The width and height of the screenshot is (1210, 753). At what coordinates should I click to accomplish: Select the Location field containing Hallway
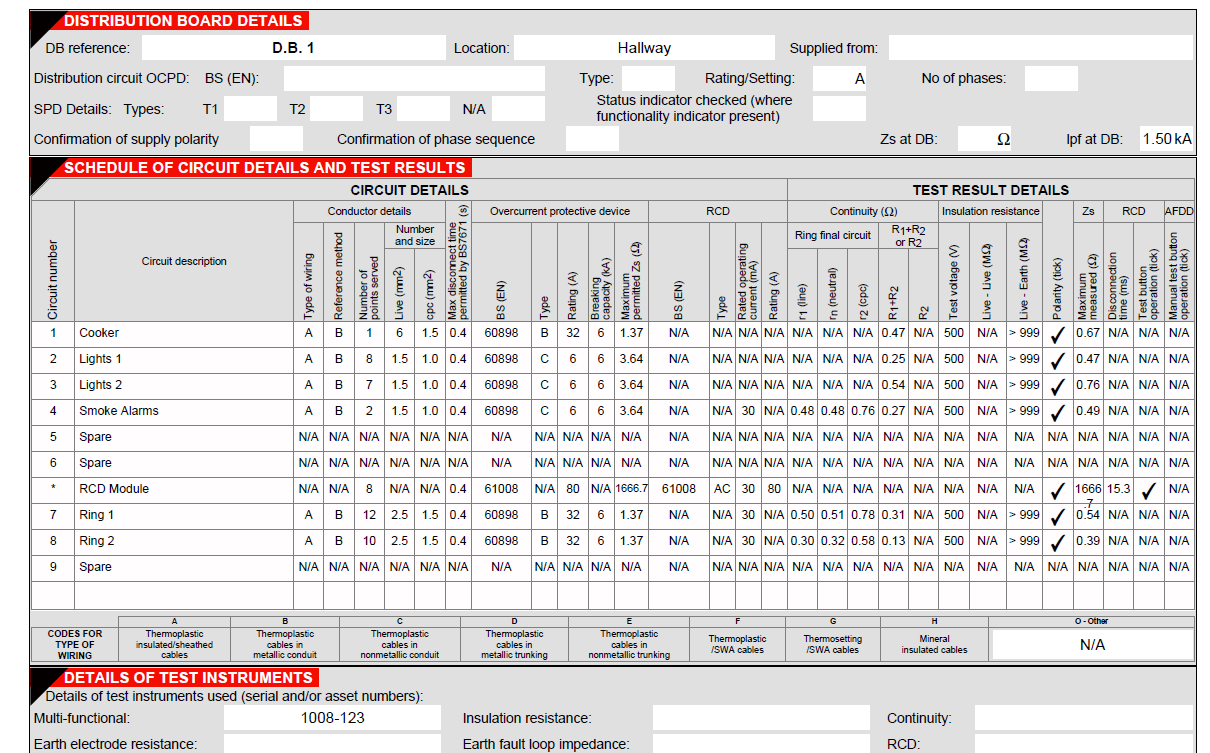(644, 48)
